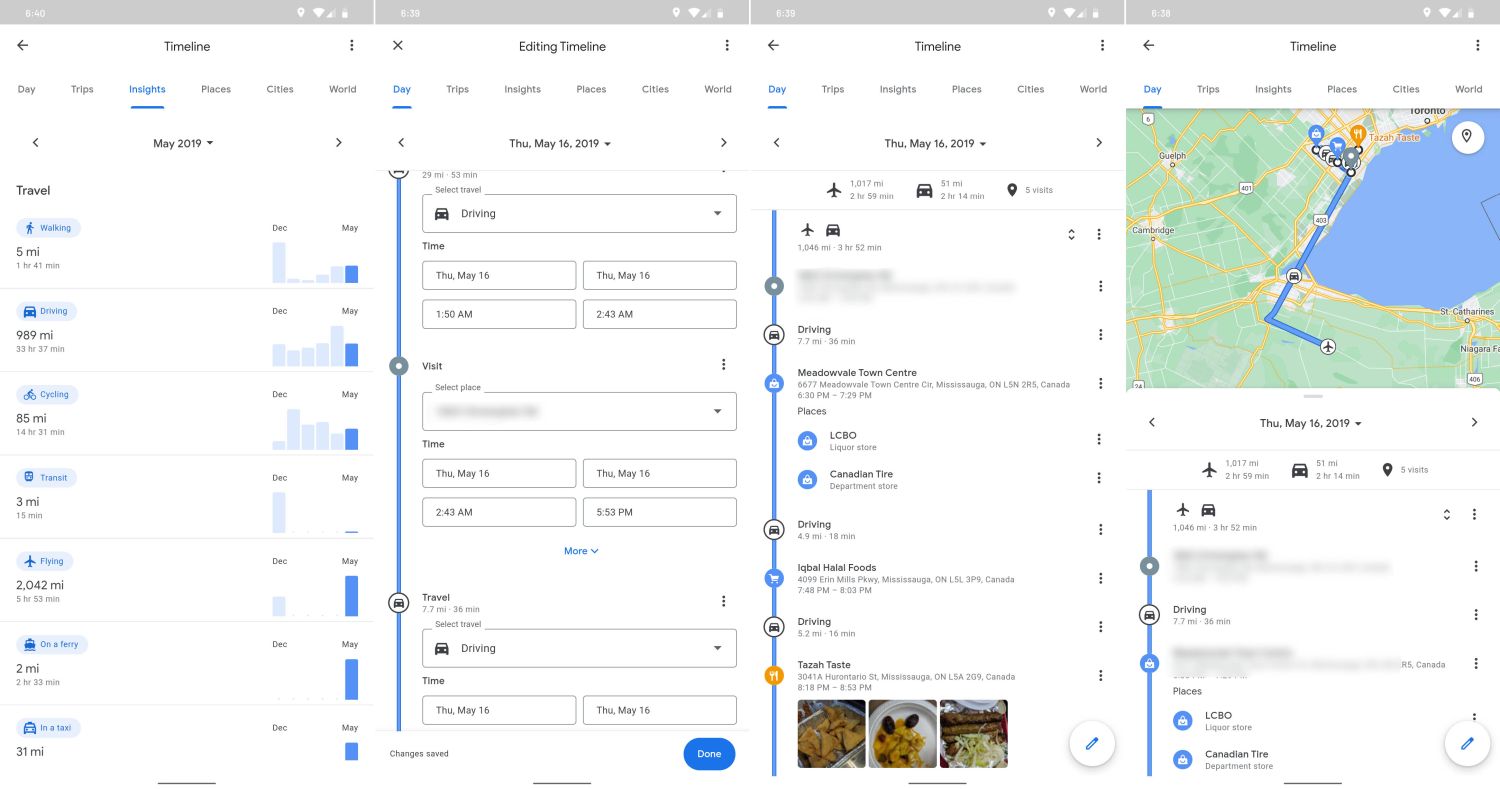Open the options menu for the Visit entry
1500x789 pixels.
click(724, 365)
